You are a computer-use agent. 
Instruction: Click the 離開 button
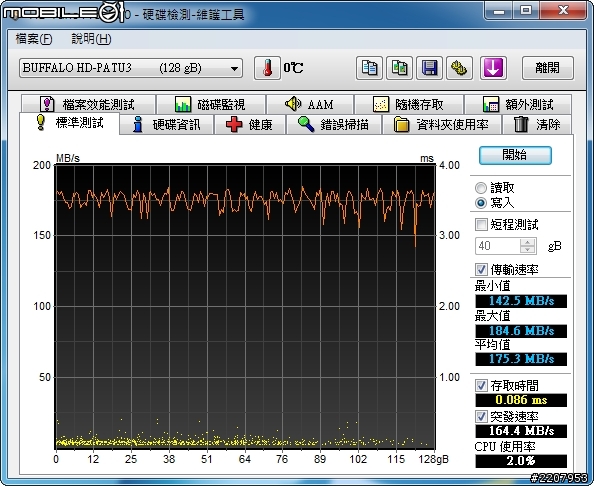[547, 68]
